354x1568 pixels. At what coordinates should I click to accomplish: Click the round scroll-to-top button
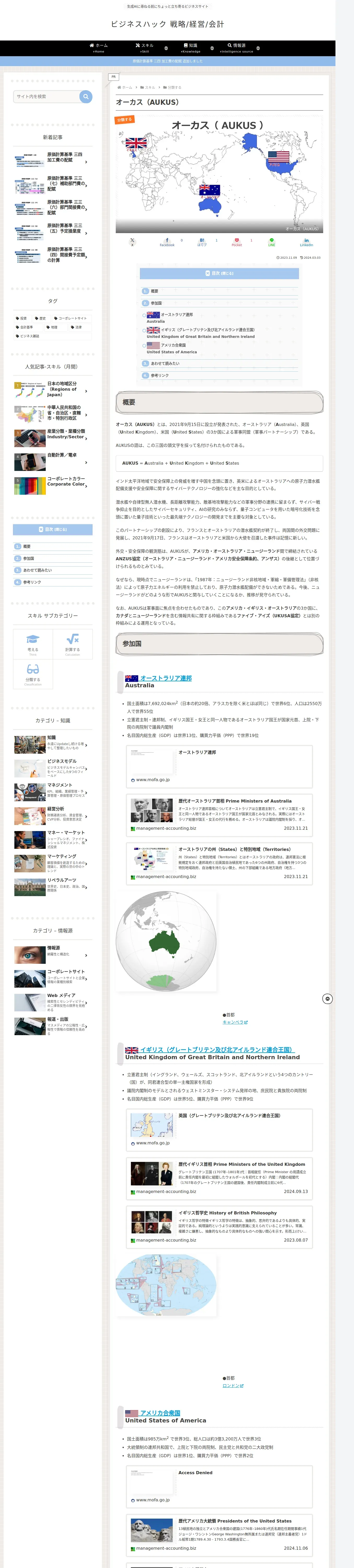327,999
